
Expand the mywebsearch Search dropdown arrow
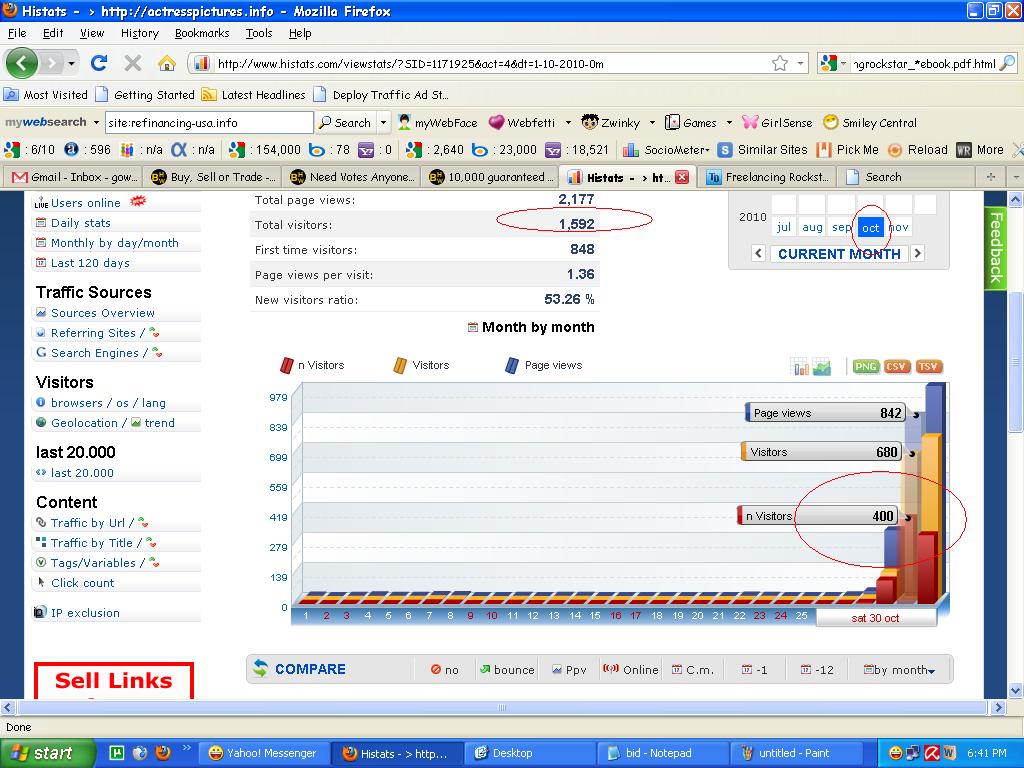pyautogui.click(x=383, y=123)
